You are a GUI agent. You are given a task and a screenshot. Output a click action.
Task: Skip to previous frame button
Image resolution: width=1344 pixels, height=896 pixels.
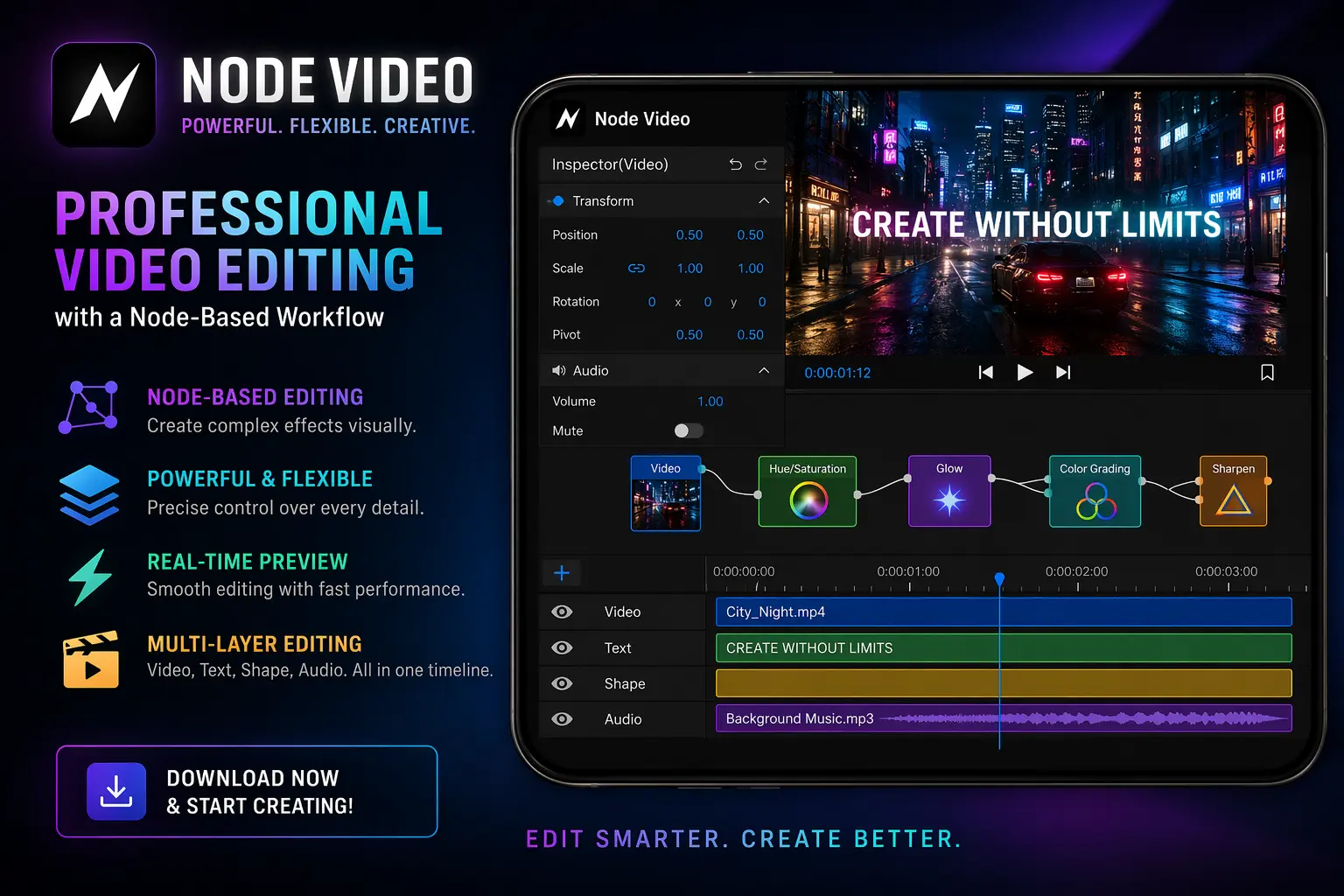tap(986, 373)
